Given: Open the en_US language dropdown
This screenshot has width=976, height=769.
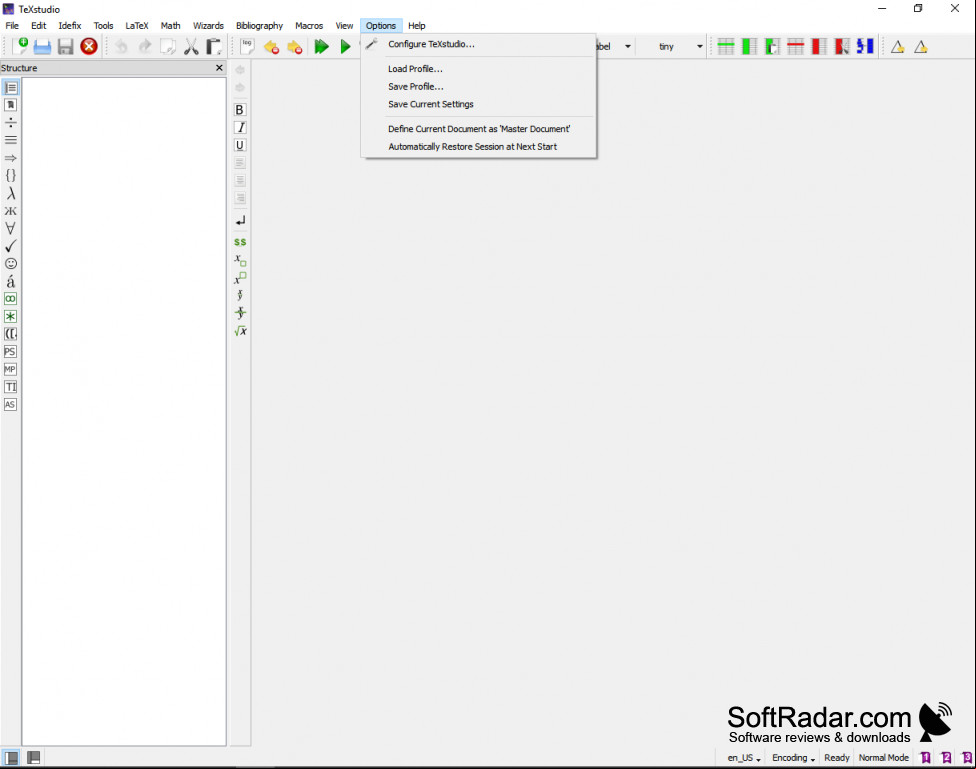Looking at the screenshot, I should click(744, 758).
